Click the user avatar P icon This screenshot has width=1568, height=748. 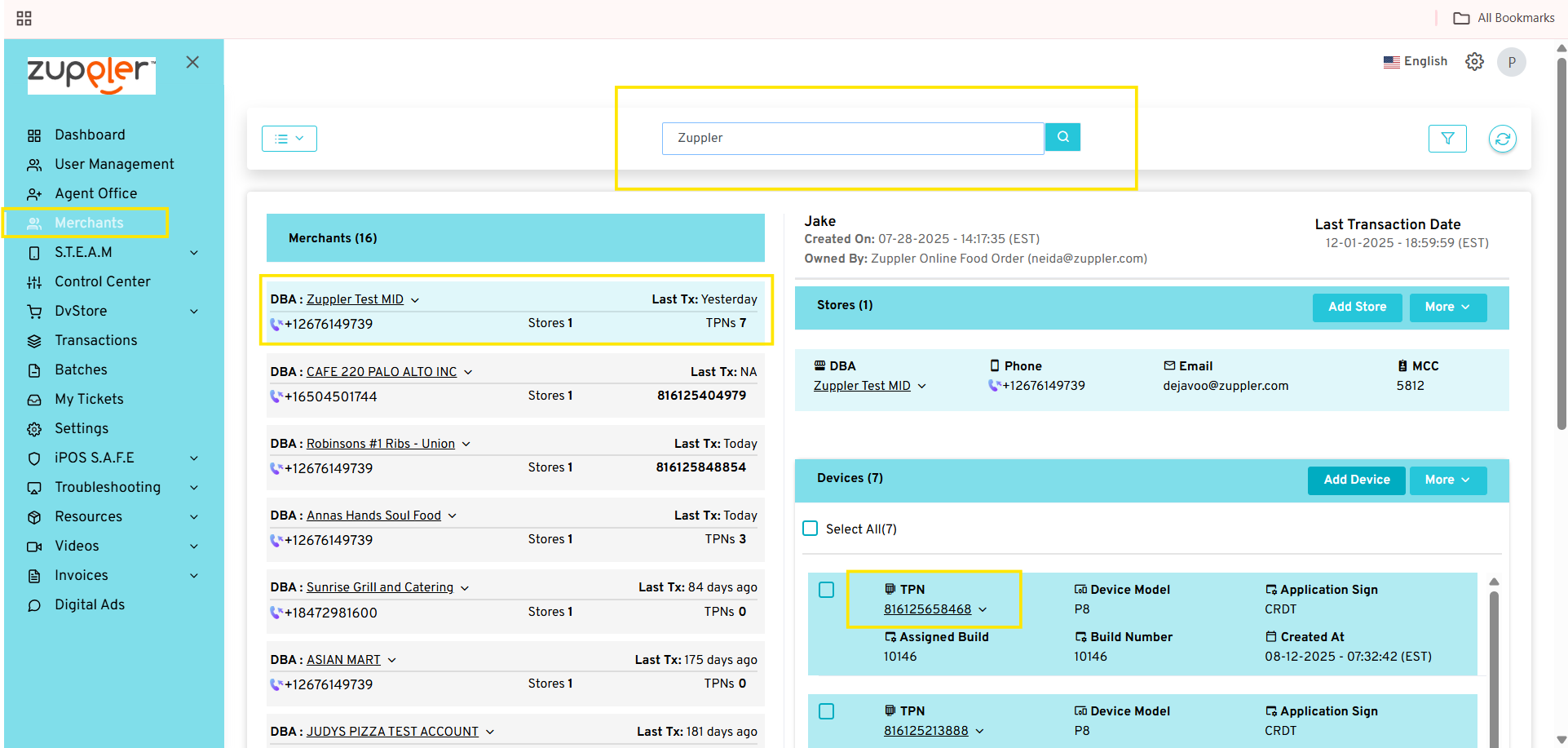tap(1511, 62)
